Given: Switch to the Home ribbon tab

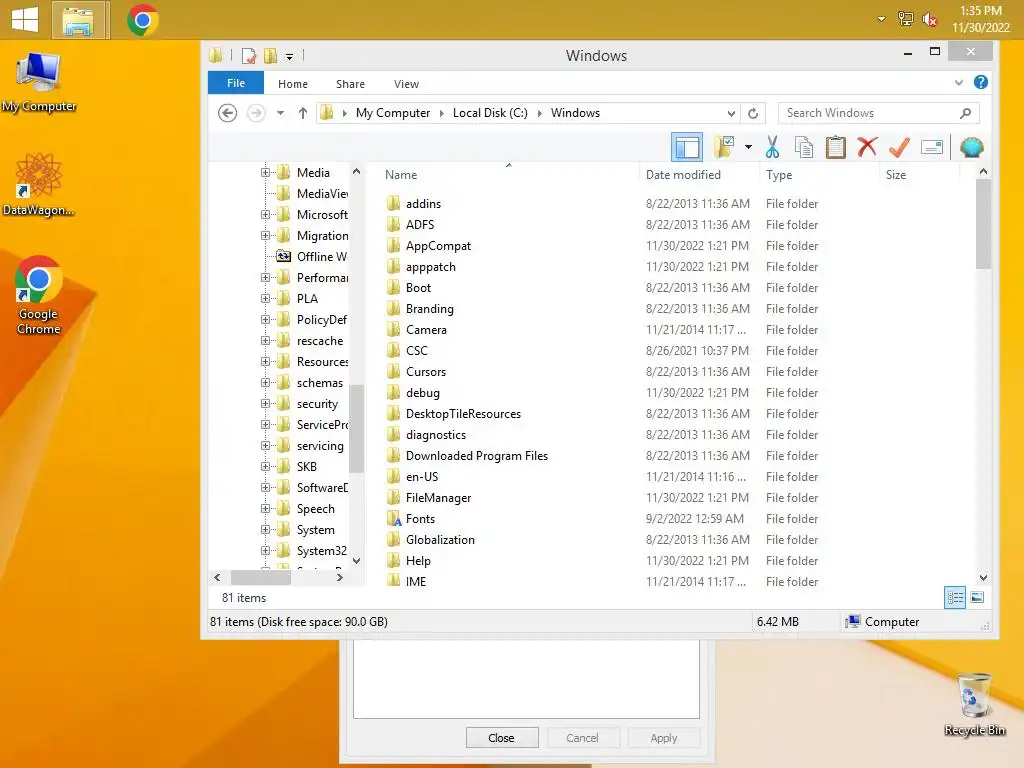Looking at the screenshot, I should click(x=293, y=84).
